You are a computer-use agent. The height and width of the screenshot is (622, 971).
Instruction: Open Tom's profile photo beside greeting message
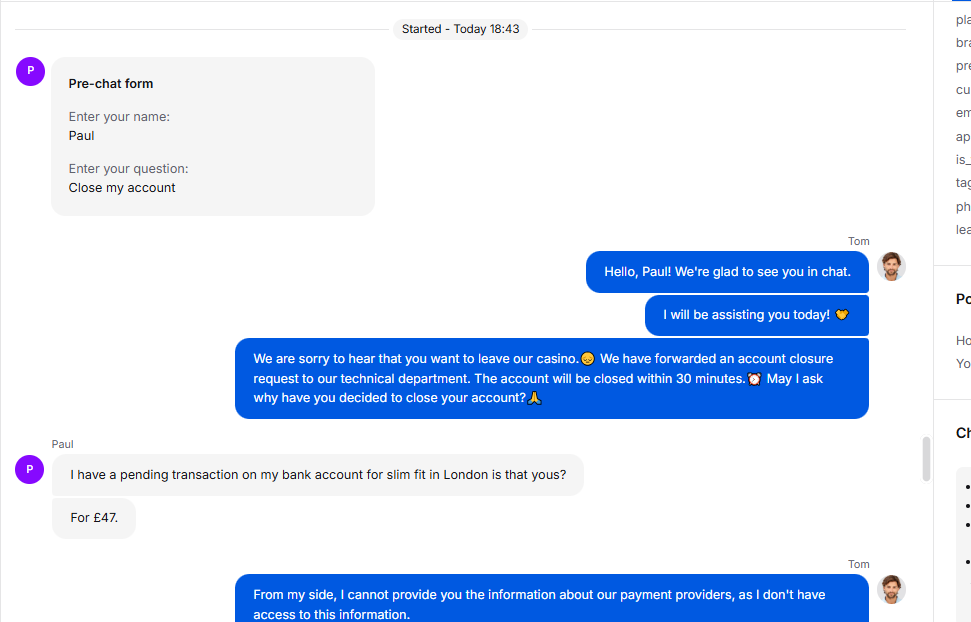pyautogui.click(x=891, y=266)
